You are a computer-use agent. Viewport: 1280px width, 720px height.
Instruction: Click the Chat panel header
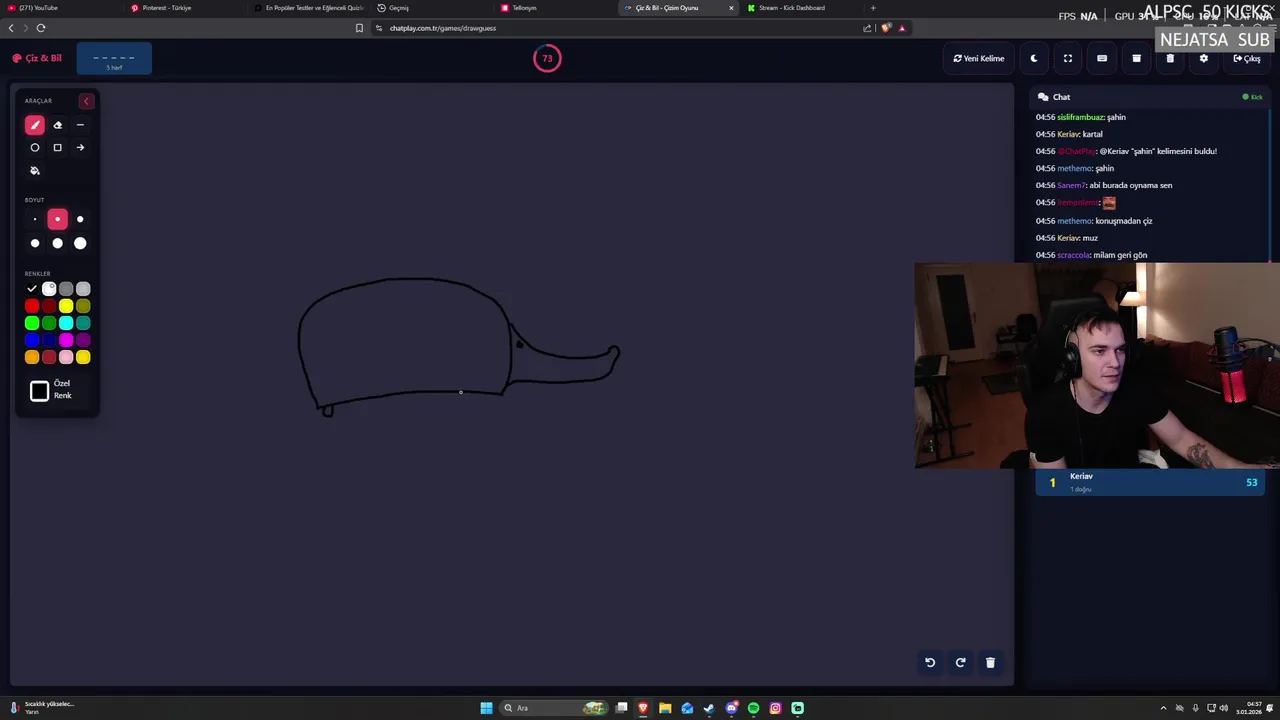pos(1149,97)
